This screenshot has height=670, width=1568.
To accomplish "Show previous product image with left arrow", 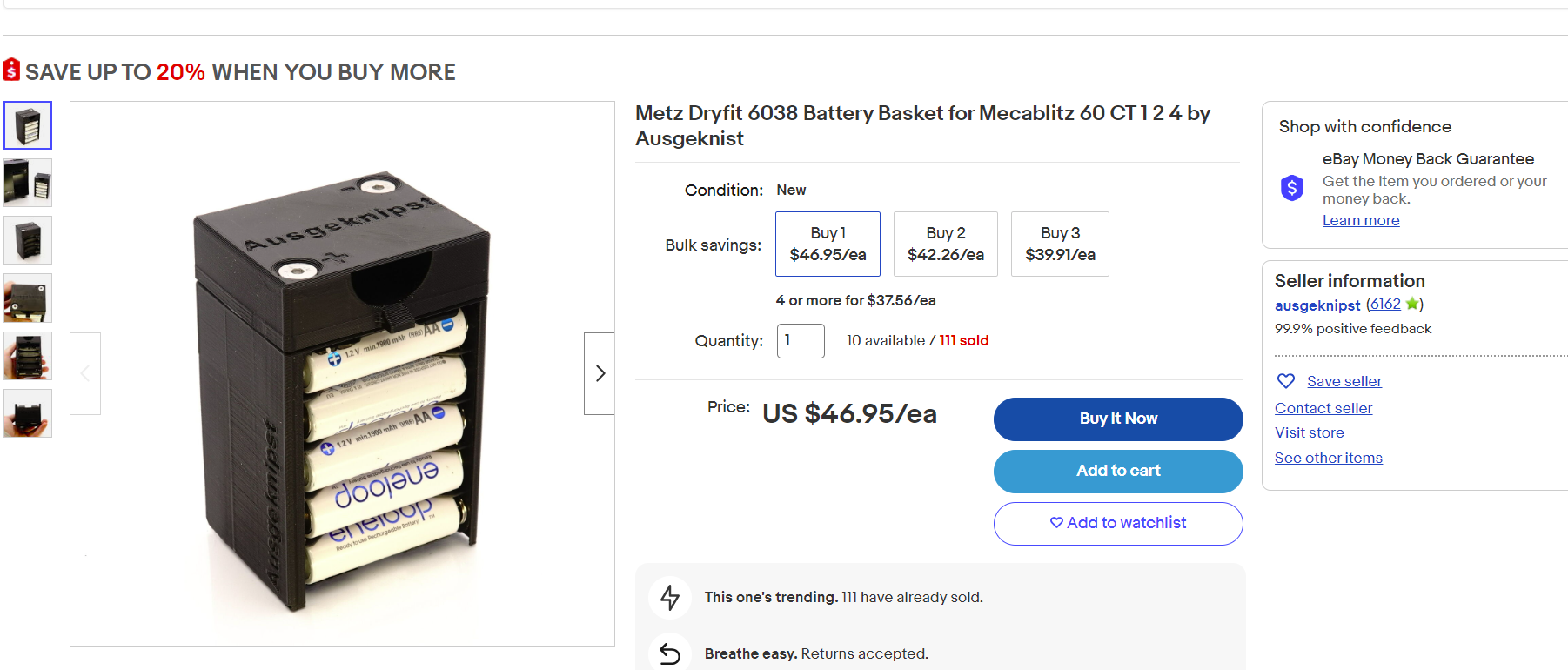I will 85,373.
